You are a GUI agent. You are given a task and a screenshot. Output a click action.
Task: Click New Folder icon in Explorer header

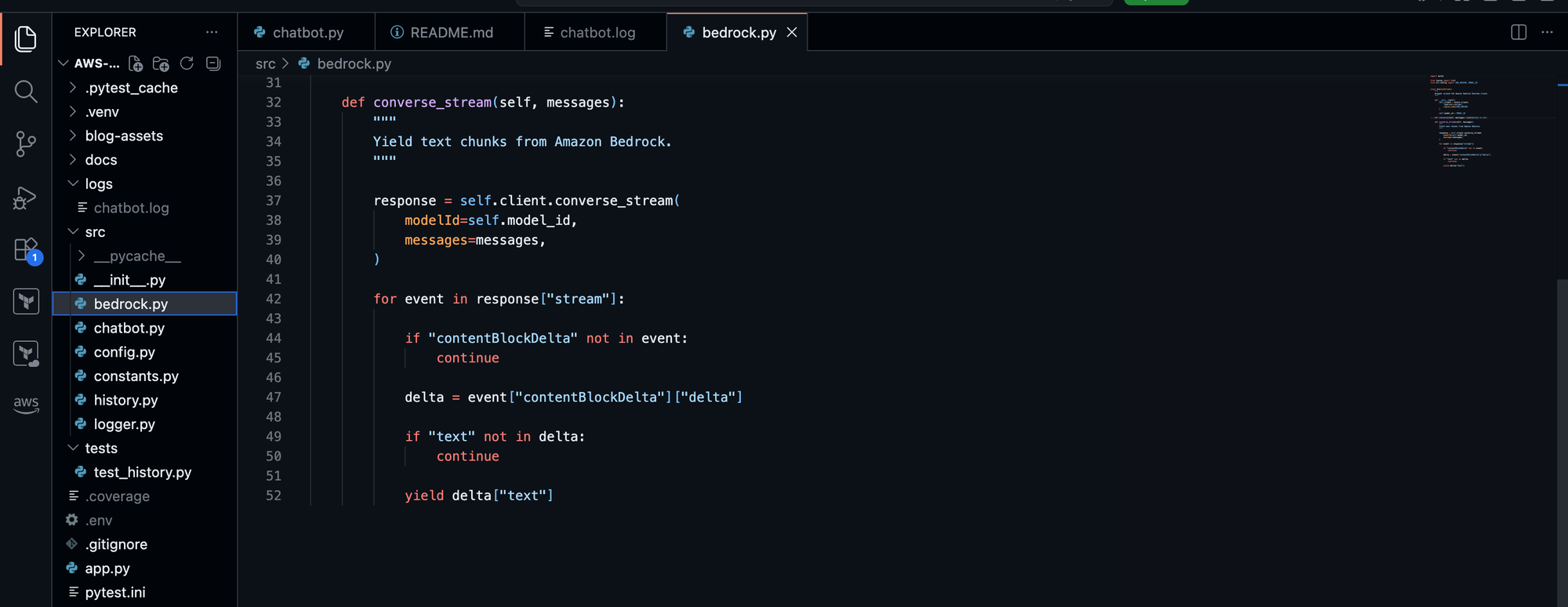pyautogui.click(x=161, y=64)
